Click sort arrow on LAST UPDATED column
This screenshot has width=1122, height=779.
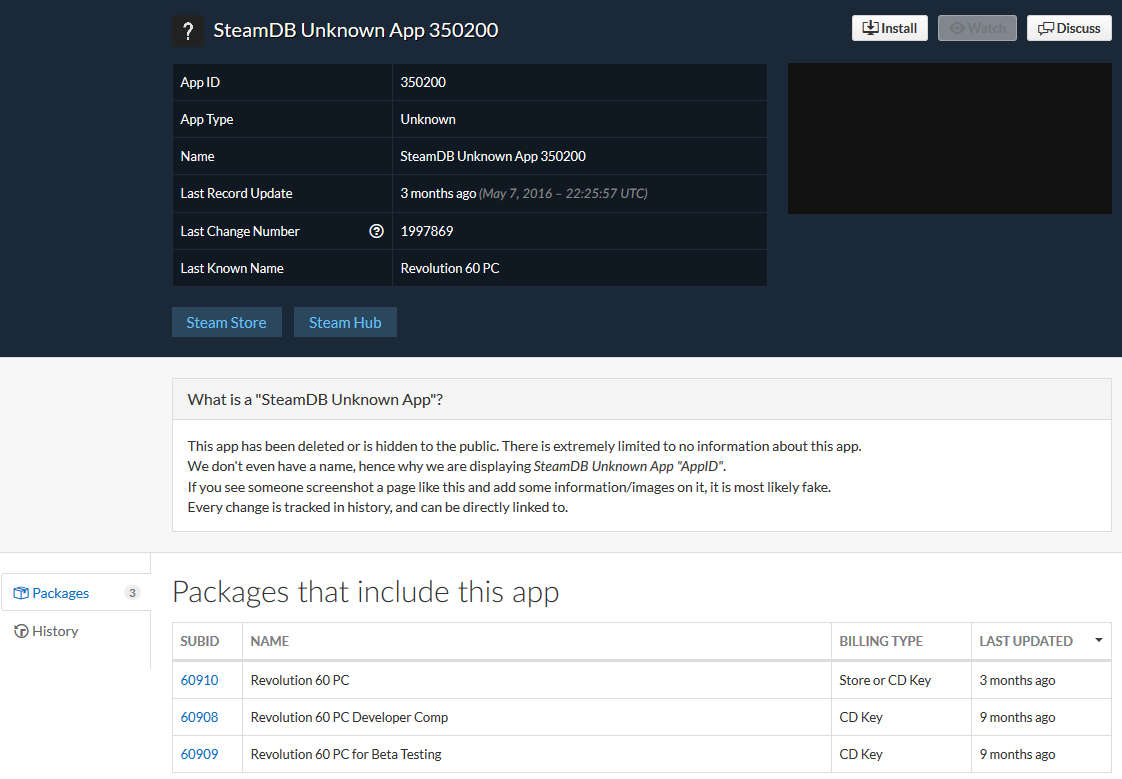pyautogui.click(x=1098, y=640)
